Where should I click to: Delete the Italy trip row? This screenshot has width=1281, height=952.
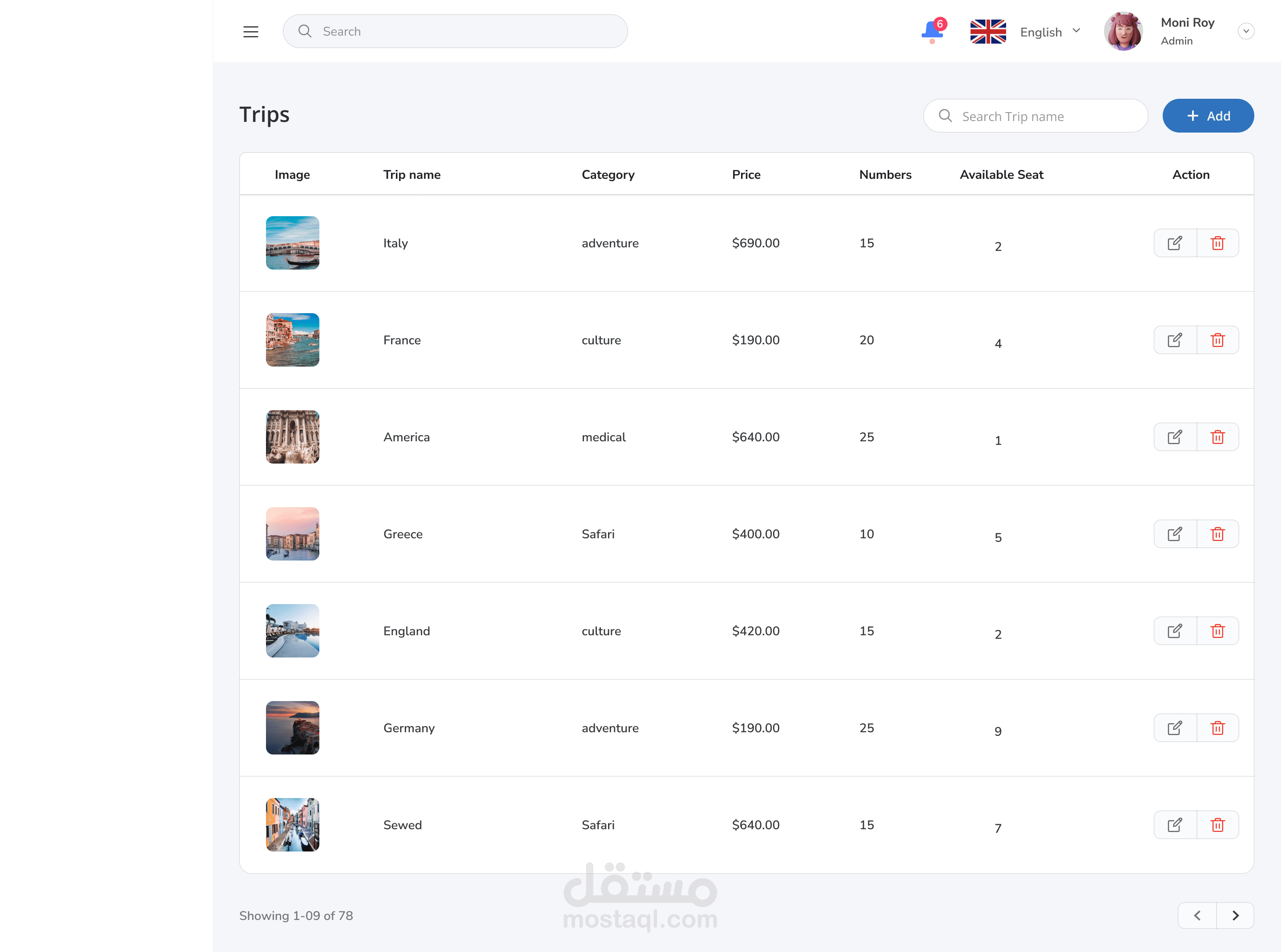pos(1217,243)
